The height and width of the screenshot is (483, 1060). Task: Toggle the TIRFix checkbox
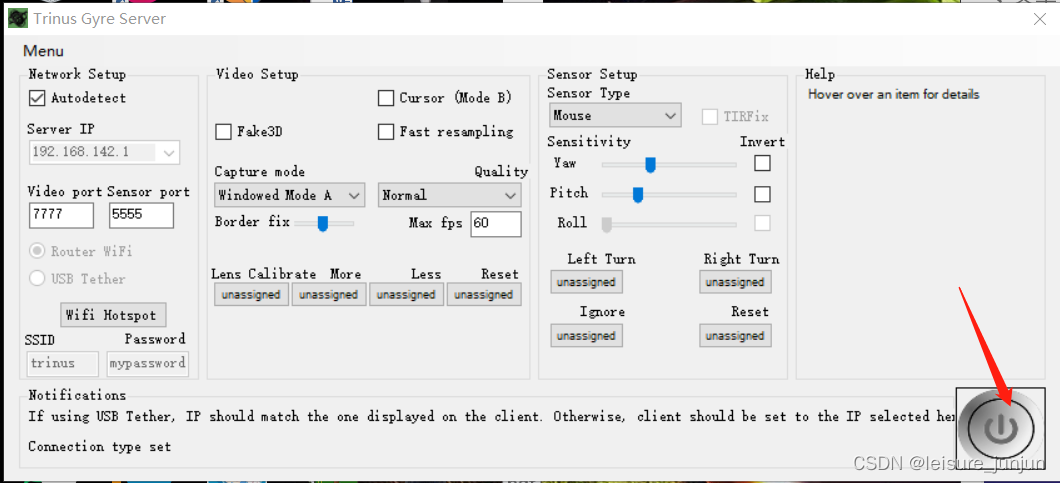coord(710,116)
